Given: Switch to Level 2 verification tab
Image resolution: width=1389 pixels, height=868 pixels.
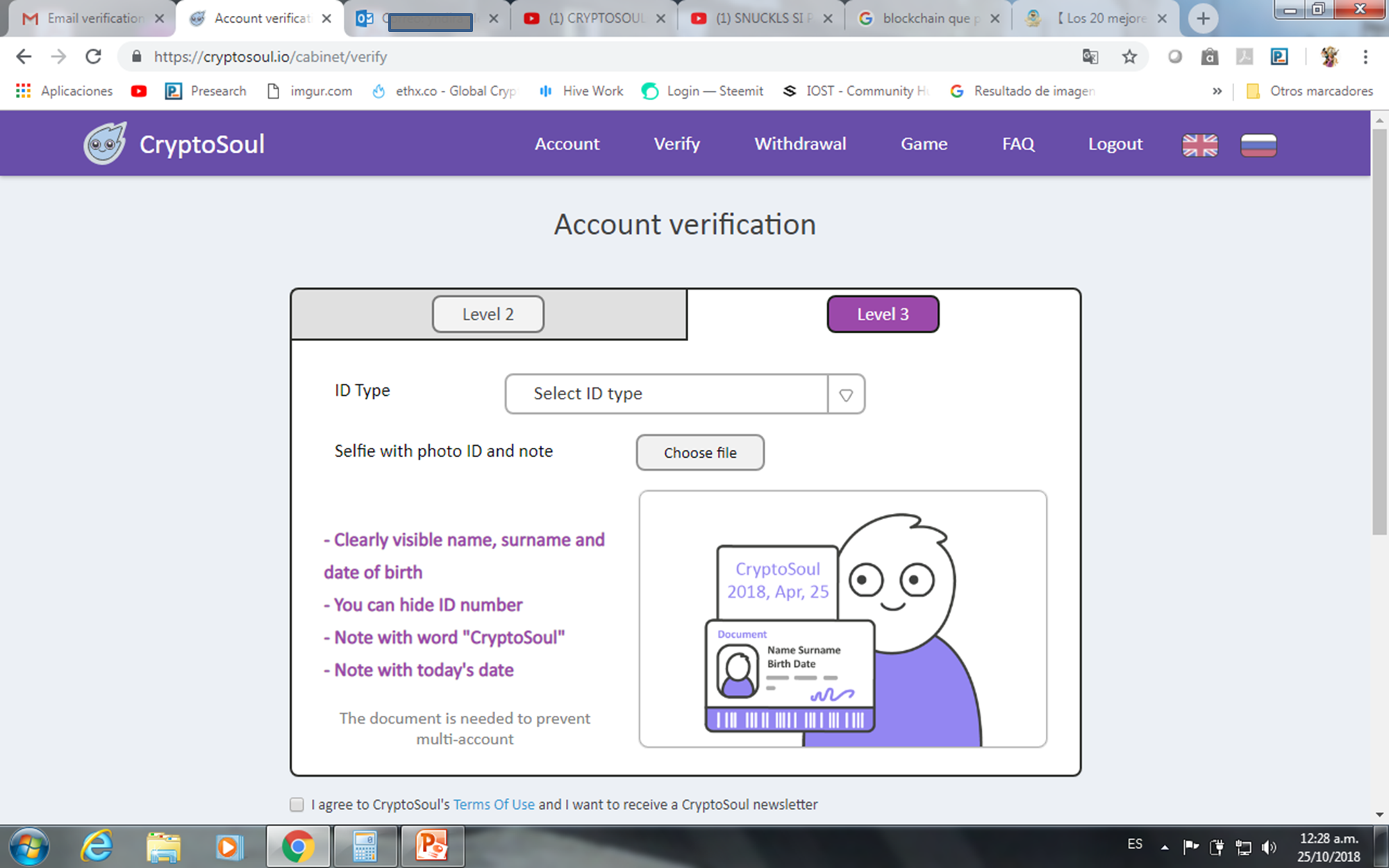Looking at the screenshot, I should point(488,315).
